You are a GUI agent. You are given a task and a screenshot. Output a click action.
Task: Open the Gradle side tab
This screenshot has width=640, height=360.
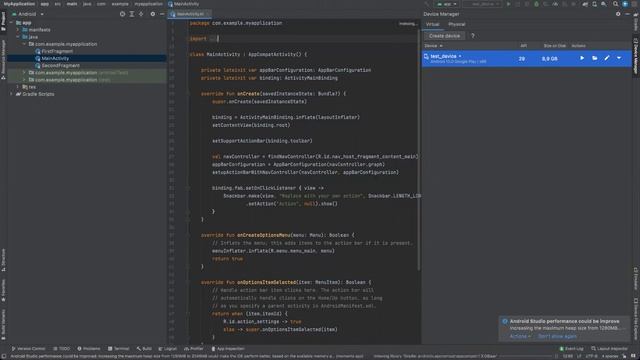pos(636,22)
